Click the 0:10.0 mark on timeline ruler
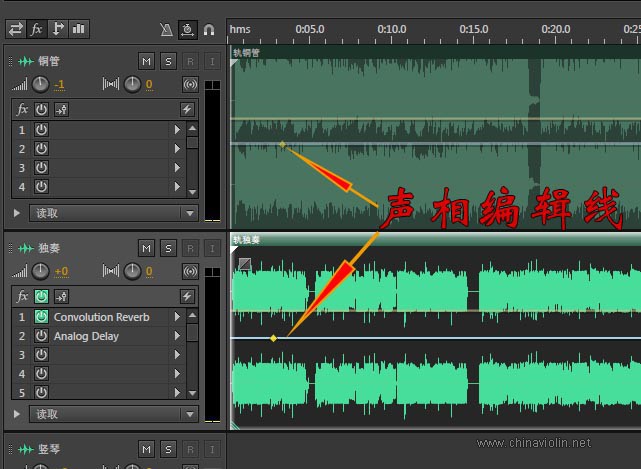This screenshot has height=469, width=641. pyautogui.click(x=391, y=29)
